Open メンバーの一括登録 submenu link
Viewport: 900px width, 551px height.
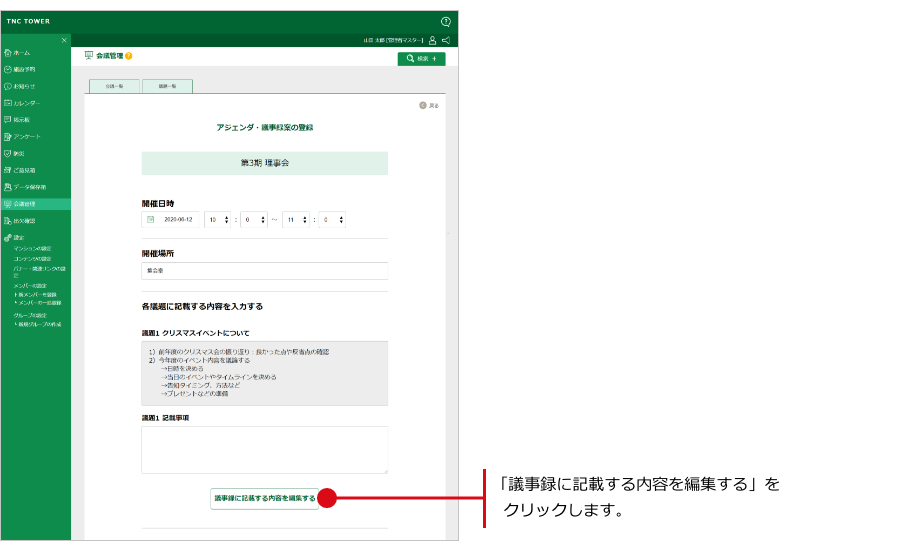[x=38, y=302]
